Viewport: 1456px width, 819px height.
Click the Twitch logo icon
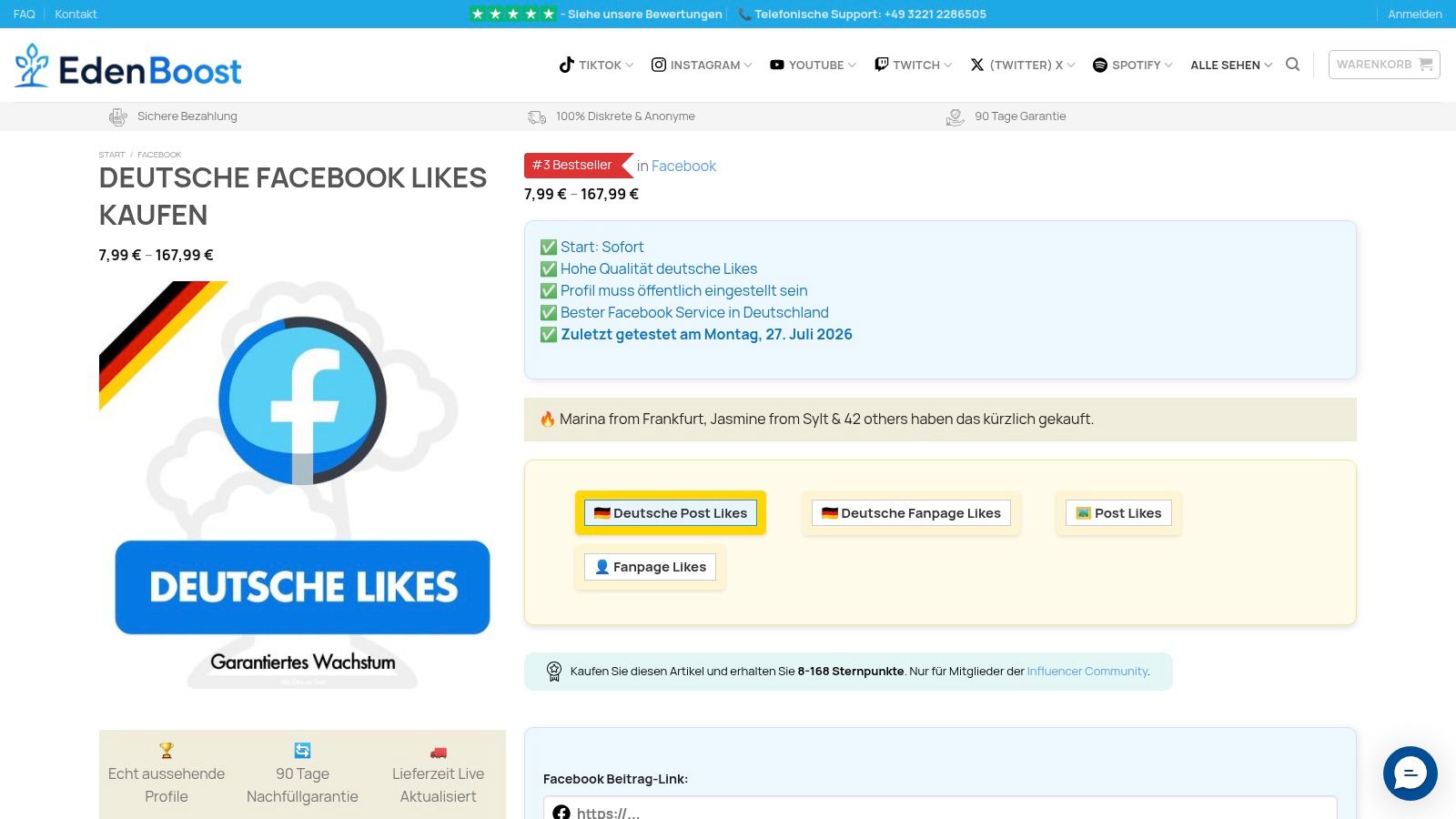881,65
